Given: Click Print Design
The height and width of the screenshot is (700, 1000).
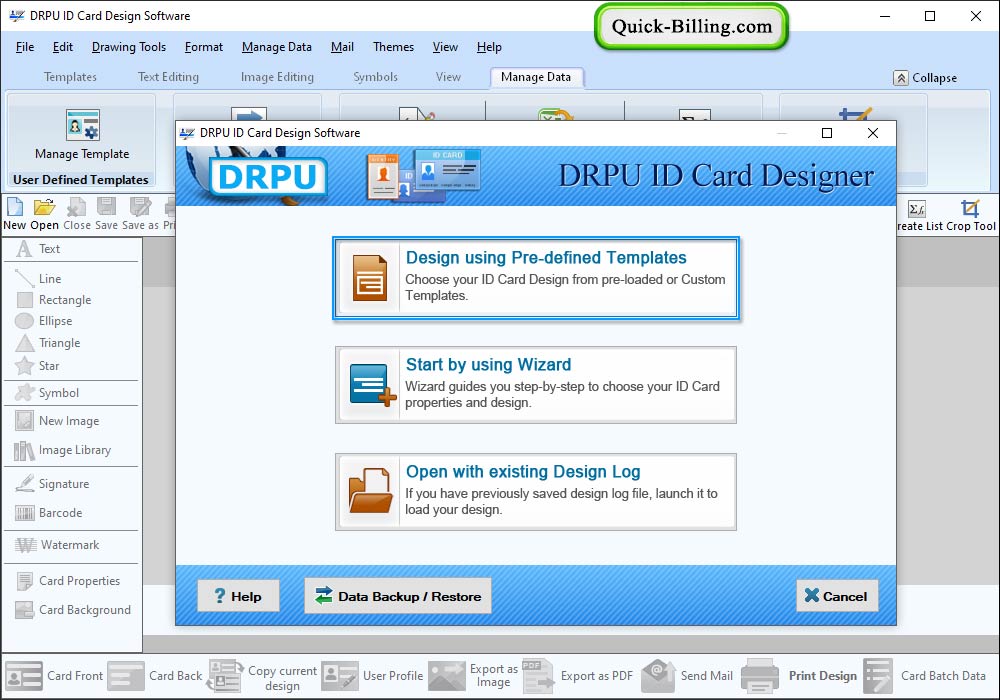Looking at the screenshot, I should click(x=800, y=676).
